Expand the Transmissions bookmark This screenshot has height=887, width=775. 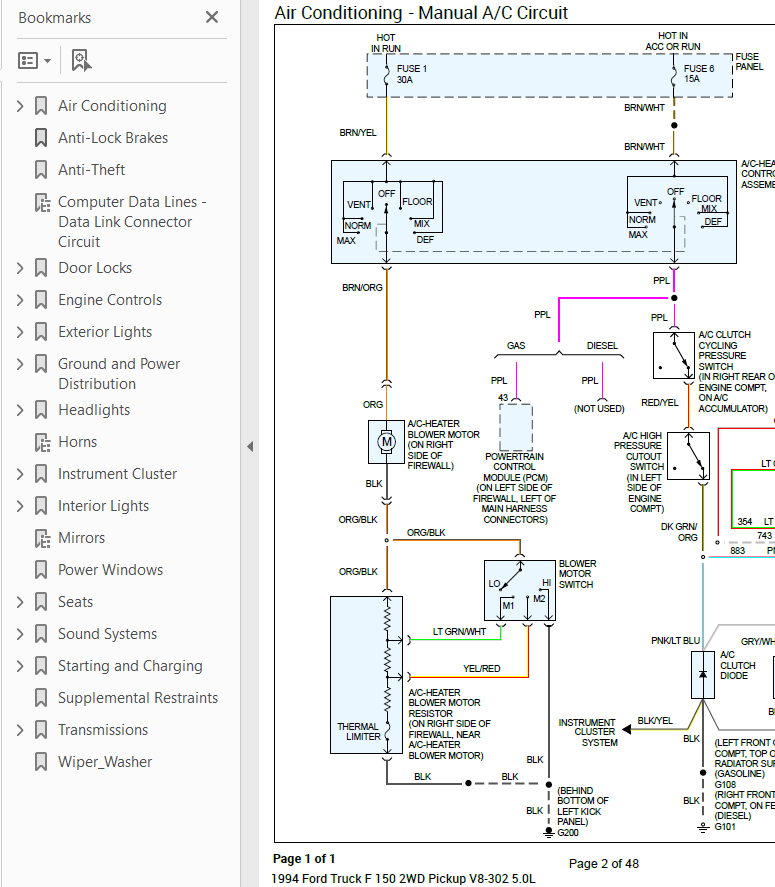20,730
